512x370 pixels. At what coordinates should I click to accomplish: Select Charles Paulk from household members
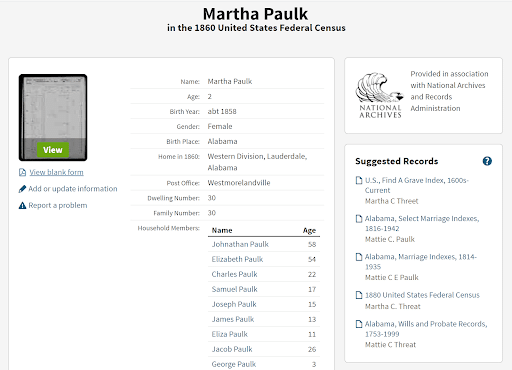234,274
